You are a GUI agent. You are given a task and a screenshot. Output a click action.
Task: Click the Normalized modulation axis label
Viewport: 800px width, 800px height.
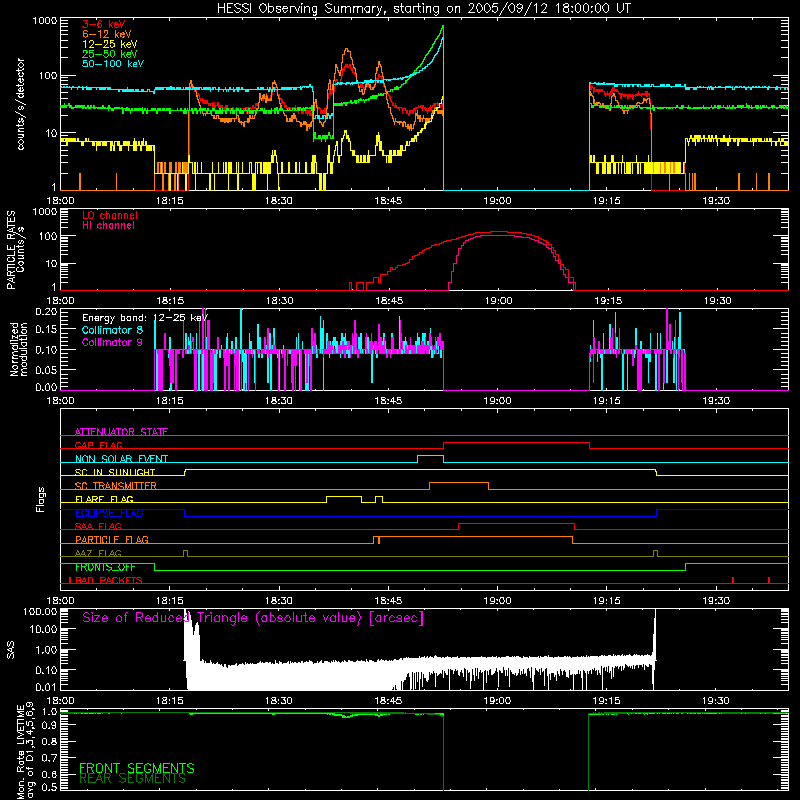click(x=19, y=349)
